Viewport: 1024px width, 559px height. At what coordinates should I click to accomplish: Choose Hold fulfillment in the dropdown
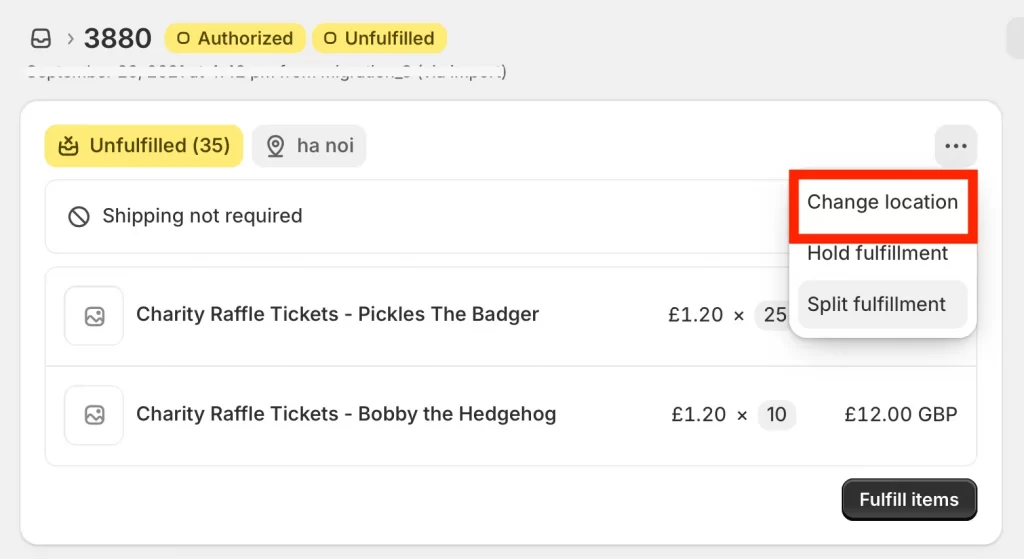pyautogui.click(x=877, y=253)
